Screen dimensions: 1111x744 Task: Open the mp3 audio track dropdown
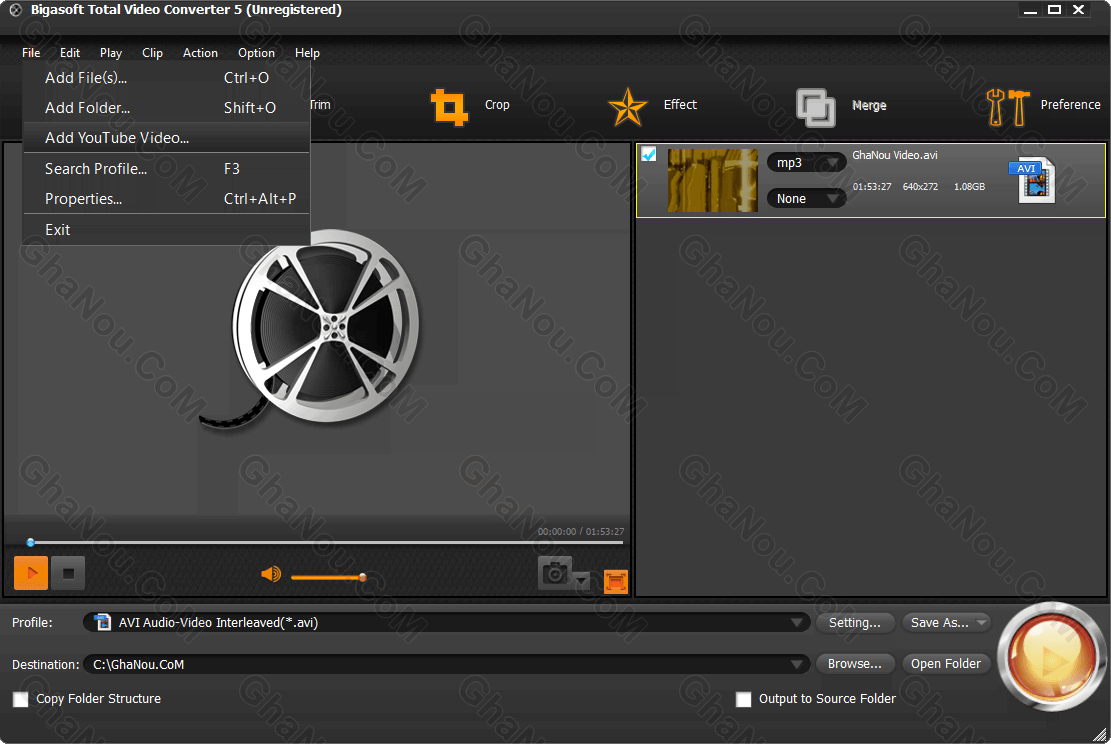tap(806, 163)
